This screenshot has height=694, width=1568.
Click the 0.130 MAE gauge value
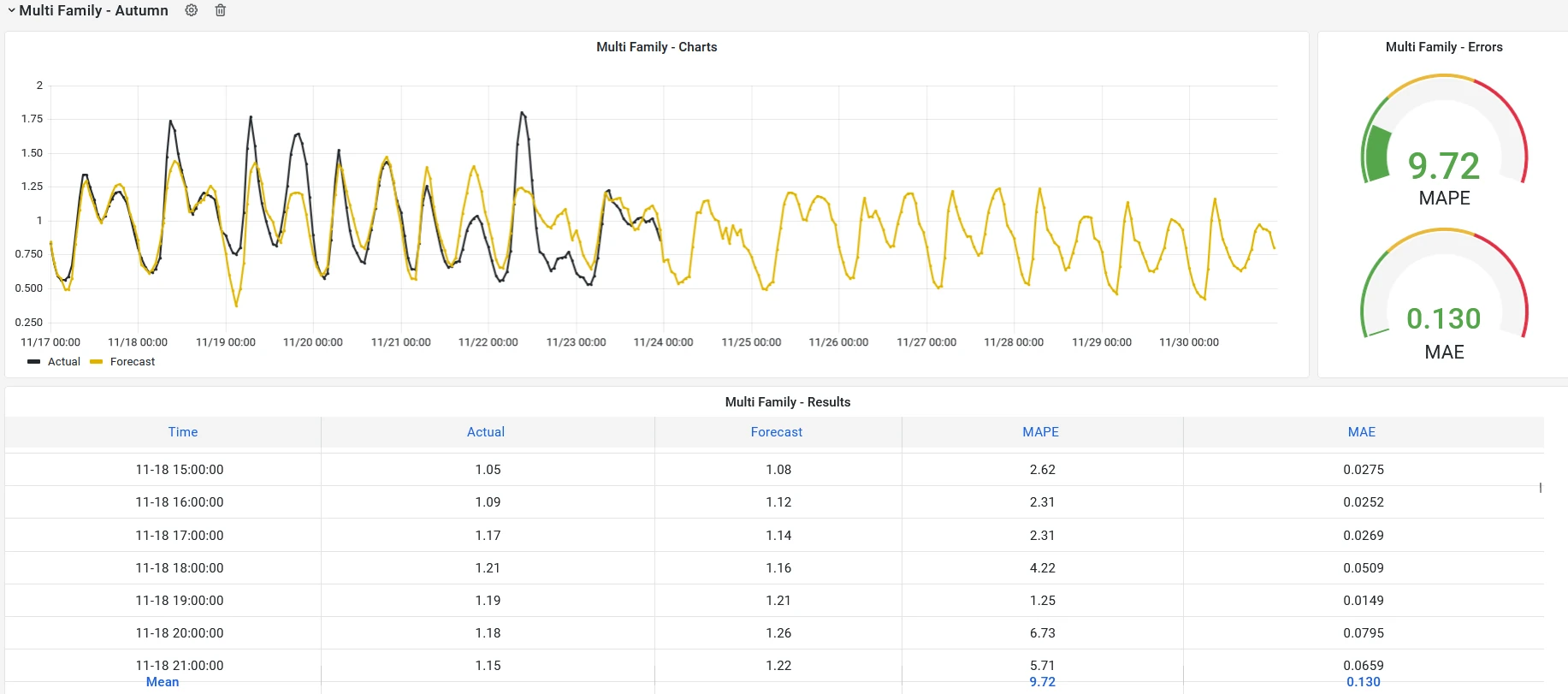click(1444, 318)
